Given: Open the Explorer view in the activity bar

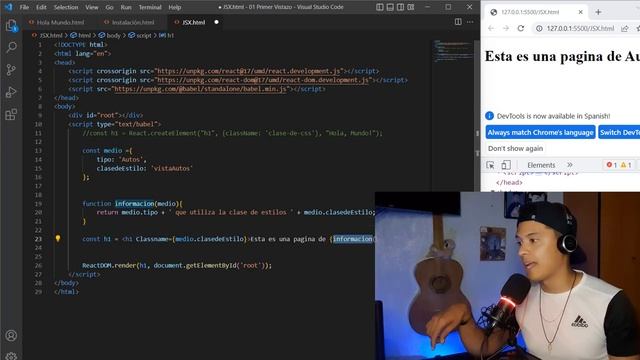Looking at the screenshot, I should click(x=11, y=26).
